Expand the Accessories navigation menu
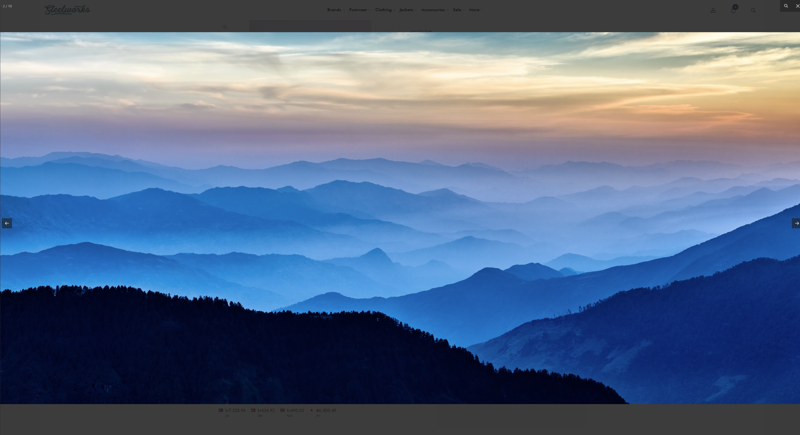Viewport: 800px width, 435px height. point(433,10)
